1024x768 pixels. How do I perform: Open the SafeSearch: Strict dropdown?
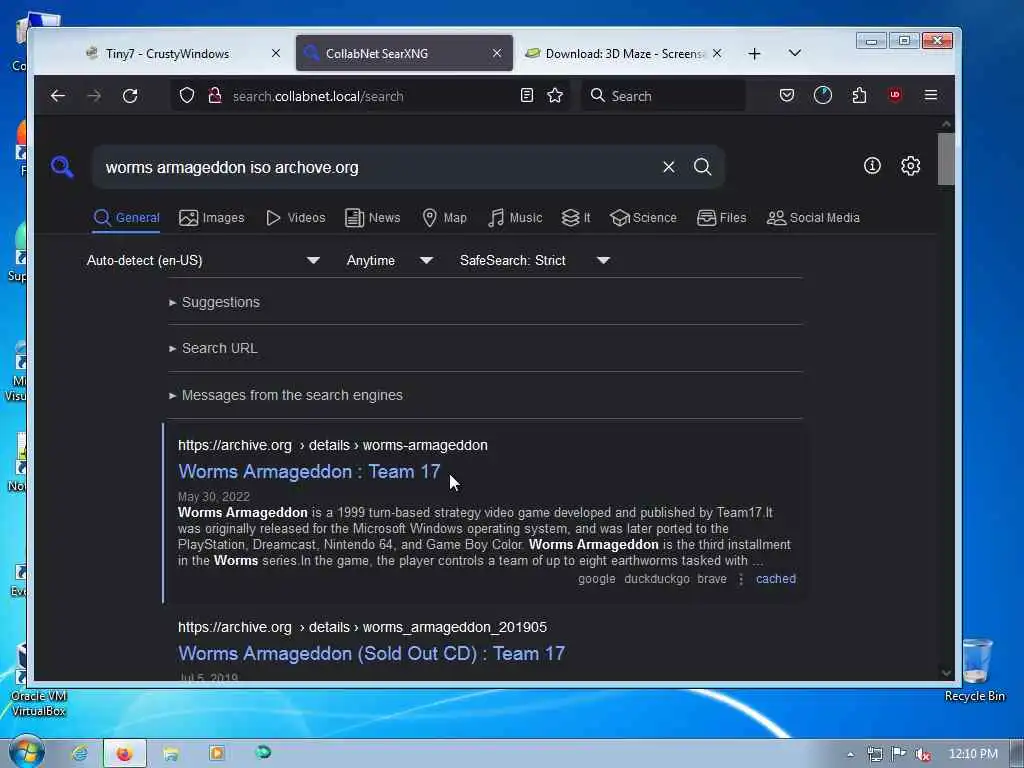(x=535, y=261)
